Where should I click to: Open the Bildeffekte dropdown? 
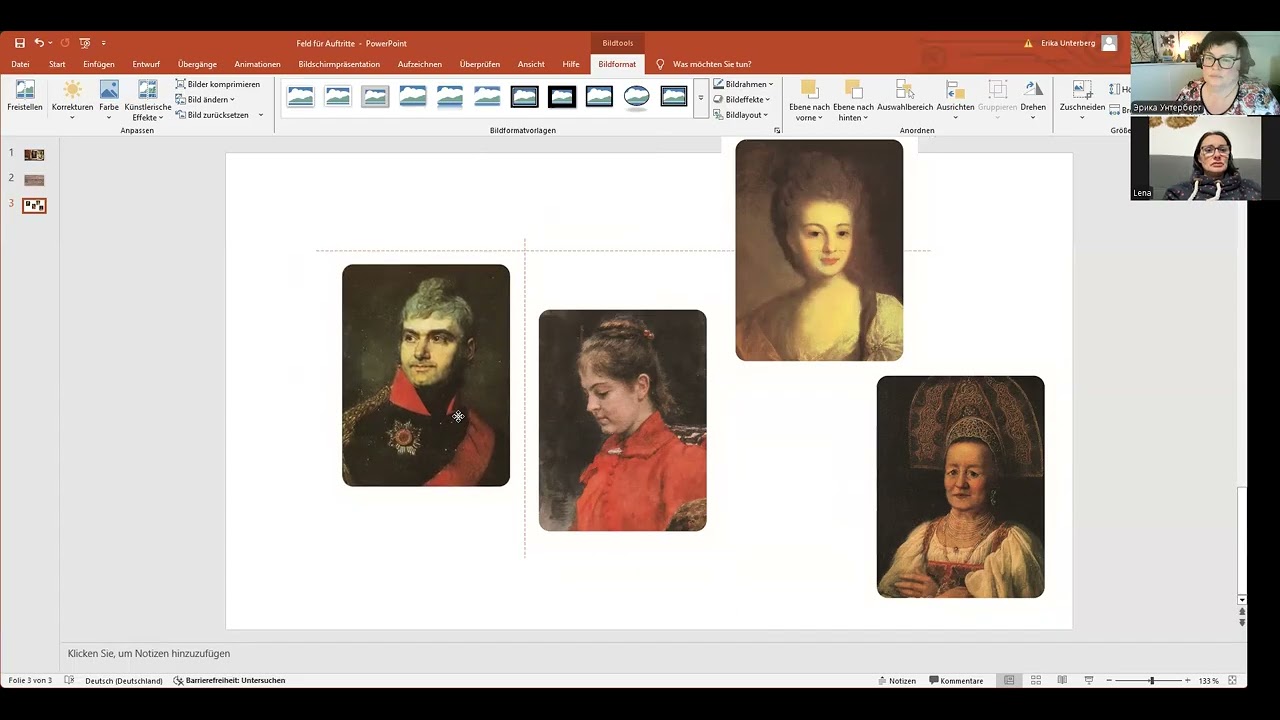click(x=741, y=99)
